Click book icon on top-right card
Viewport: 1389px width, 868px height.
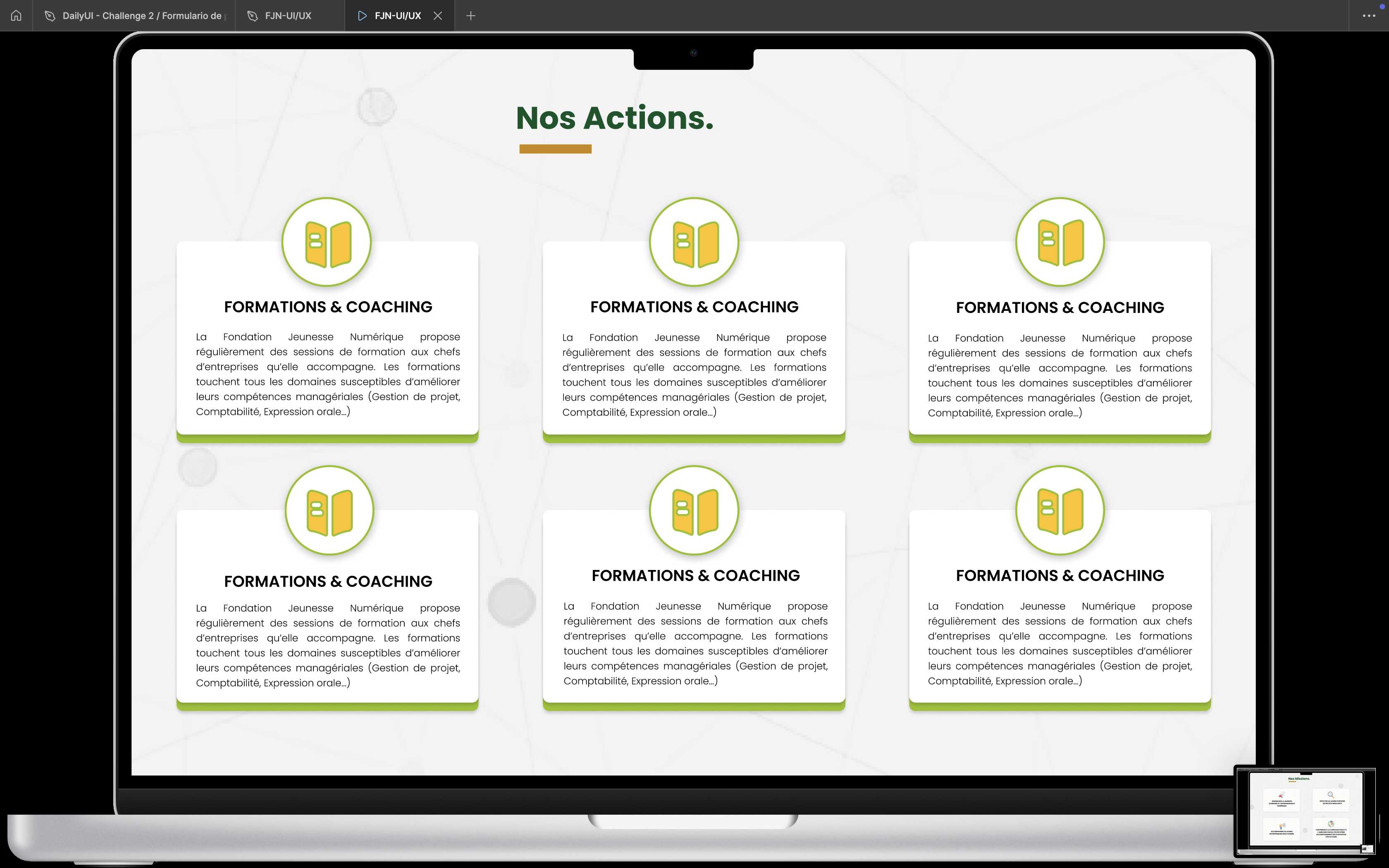1060,242
